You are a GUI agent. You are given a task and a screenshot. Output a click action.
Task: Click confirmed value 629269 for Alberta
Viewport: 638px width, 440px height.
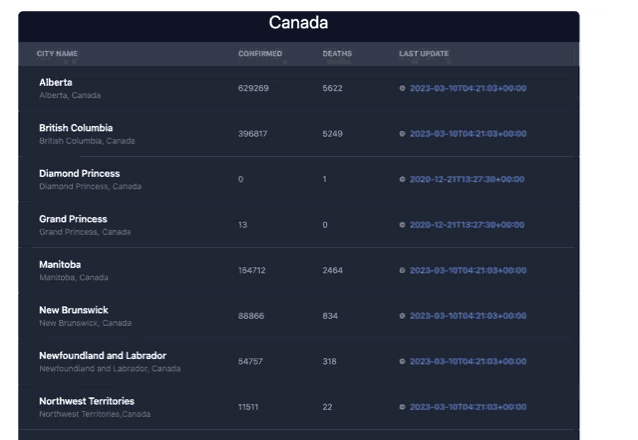coord(253,88)
